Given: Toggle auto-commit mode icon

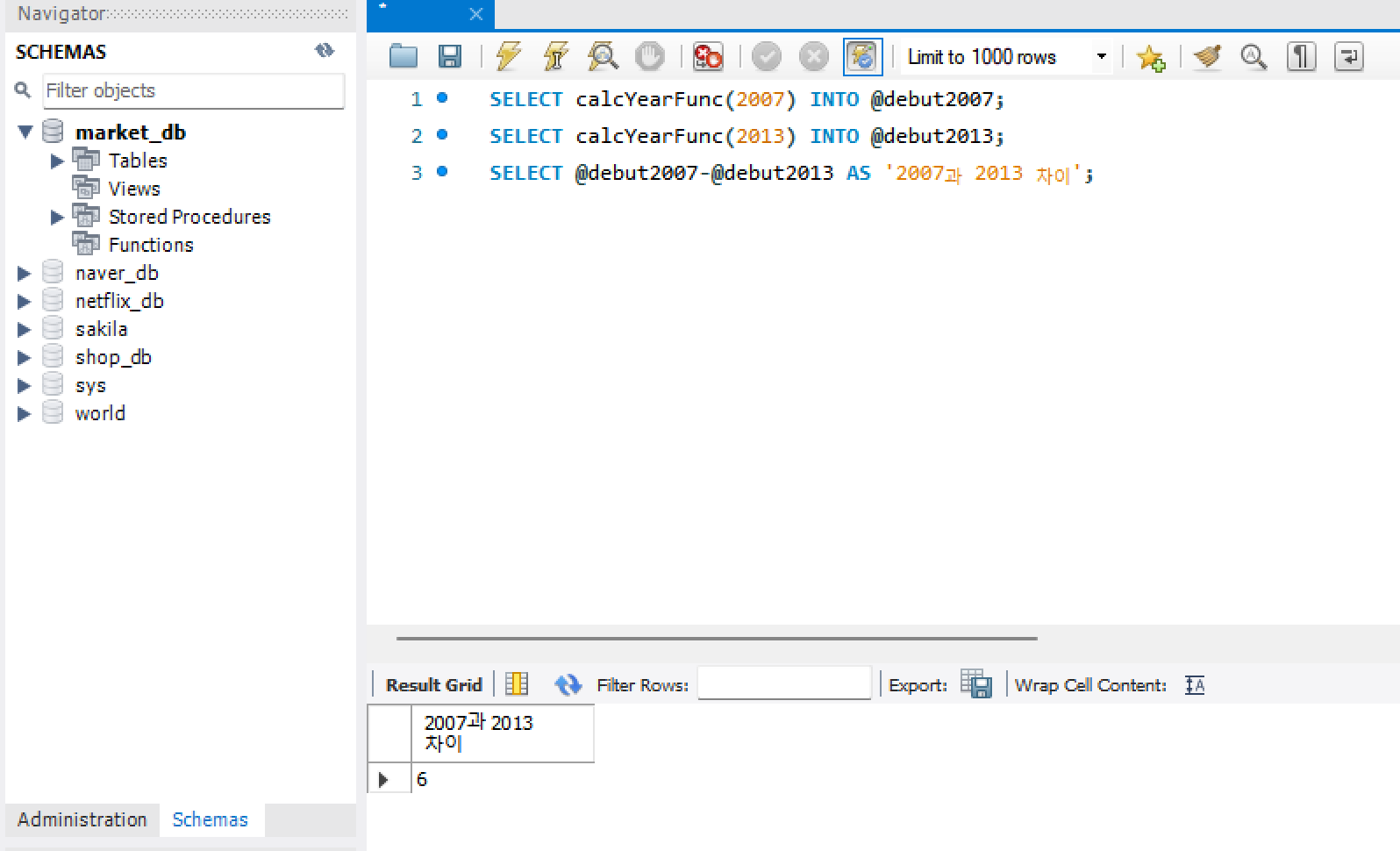Looking at the screenshot, I should point(862,57).
